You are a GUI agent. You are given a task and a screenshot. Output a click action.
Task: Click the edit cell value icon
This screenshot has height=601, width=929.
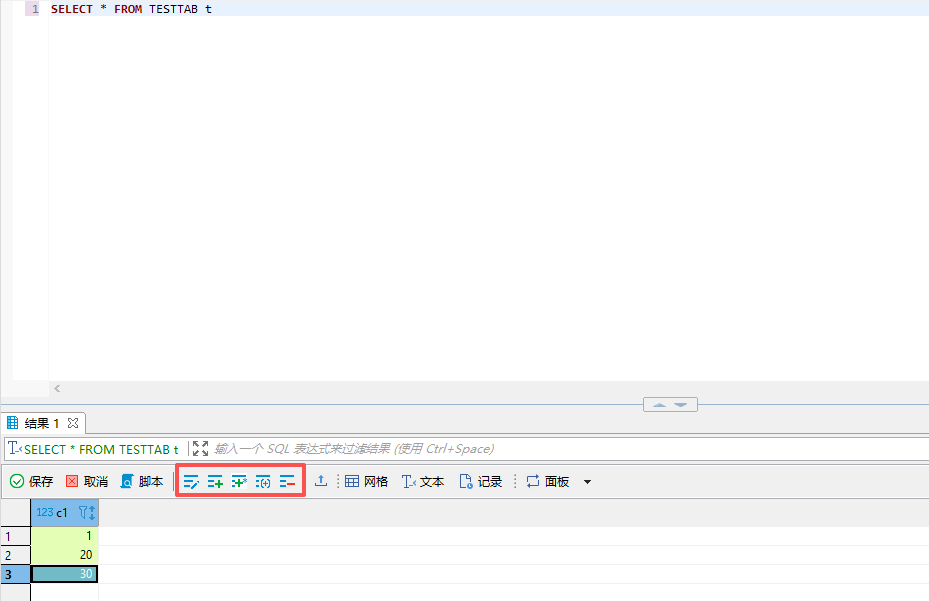[x=191, y=482]
